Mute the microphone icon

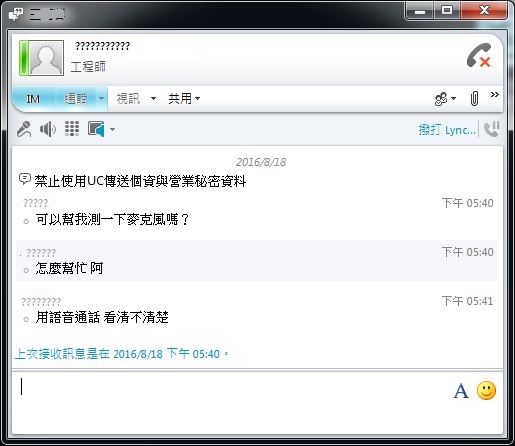[x=24, y=129]
